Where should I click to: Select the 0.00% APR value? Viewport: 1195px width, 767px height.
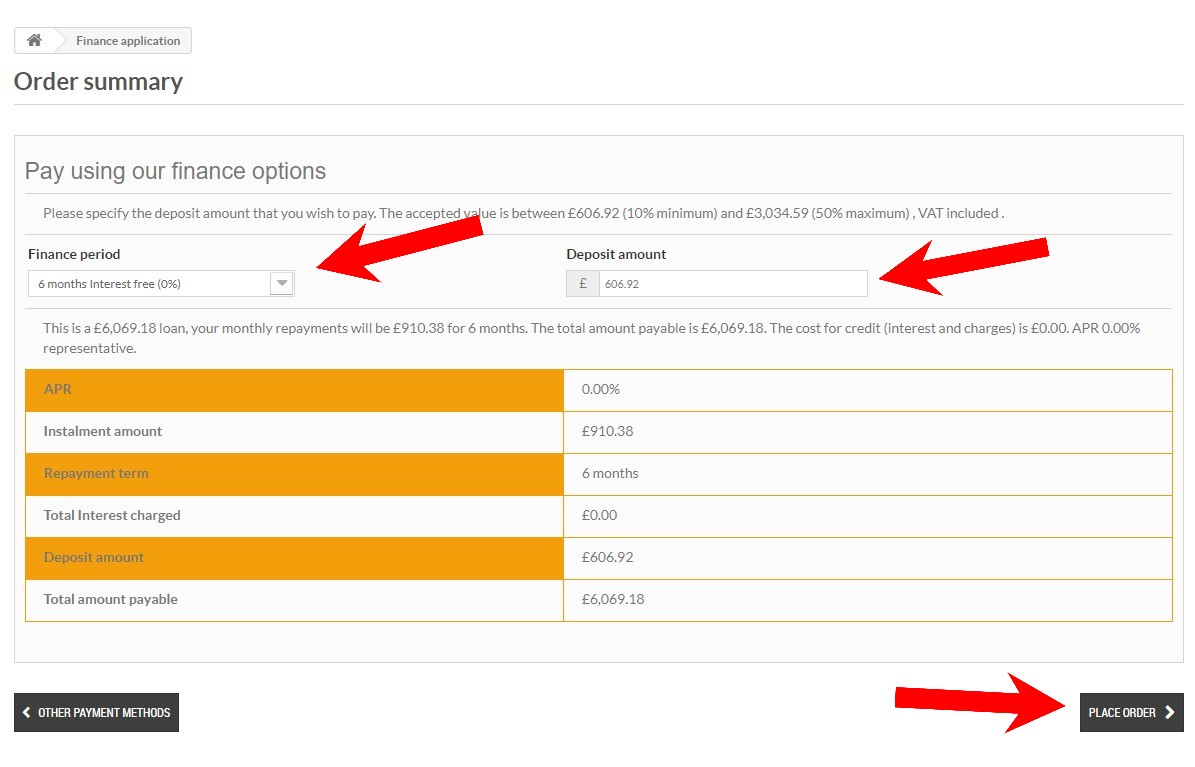pos(601,389)
